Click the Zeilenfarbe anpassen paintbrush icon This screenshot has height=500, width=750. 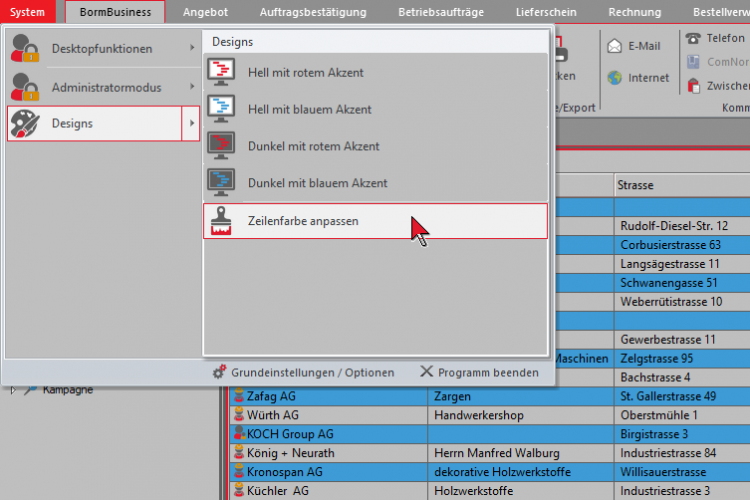click(x=221, y=221)
